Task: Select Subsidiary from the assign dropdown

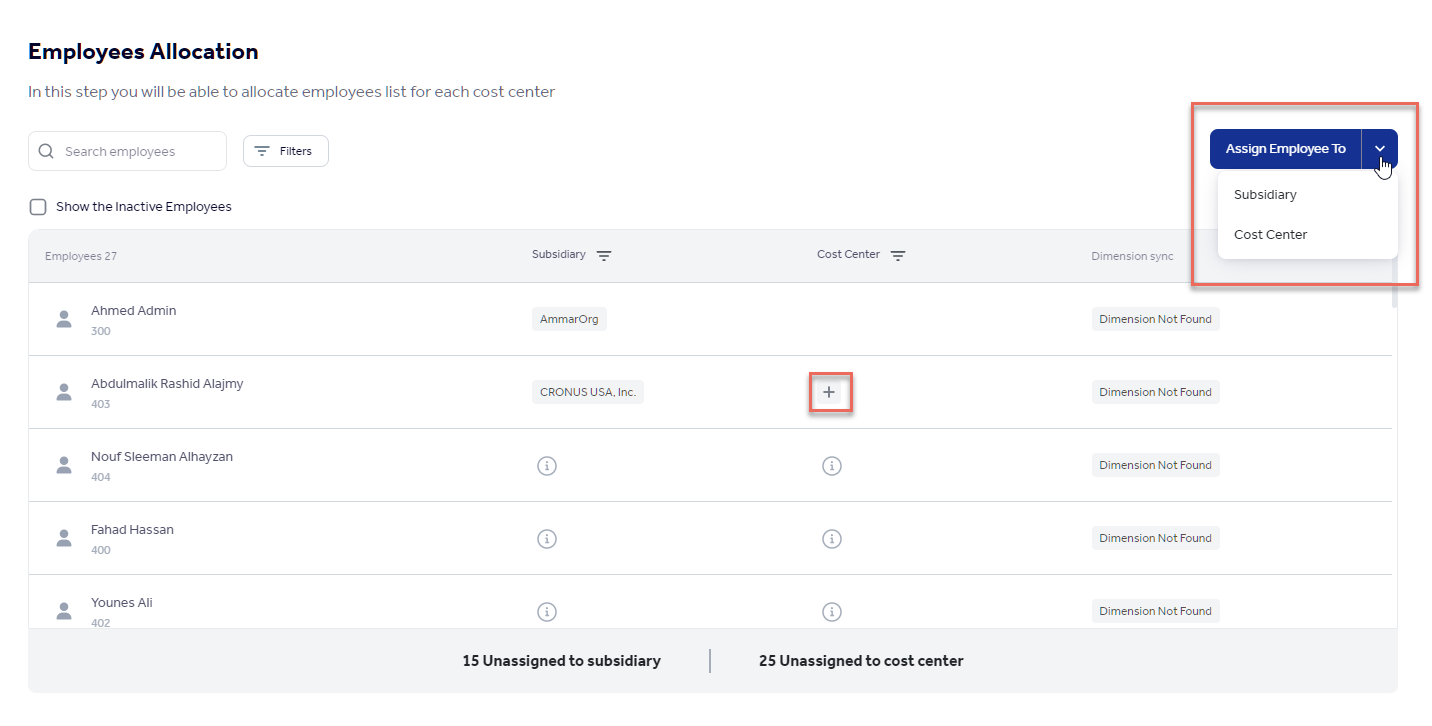Action: (1265, 194)
